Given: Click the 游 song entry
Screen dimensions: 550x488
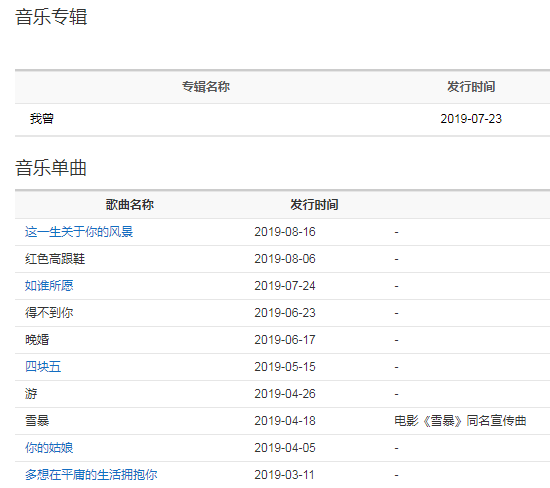Looking at the screenshot, I should (x=31, y=394).
